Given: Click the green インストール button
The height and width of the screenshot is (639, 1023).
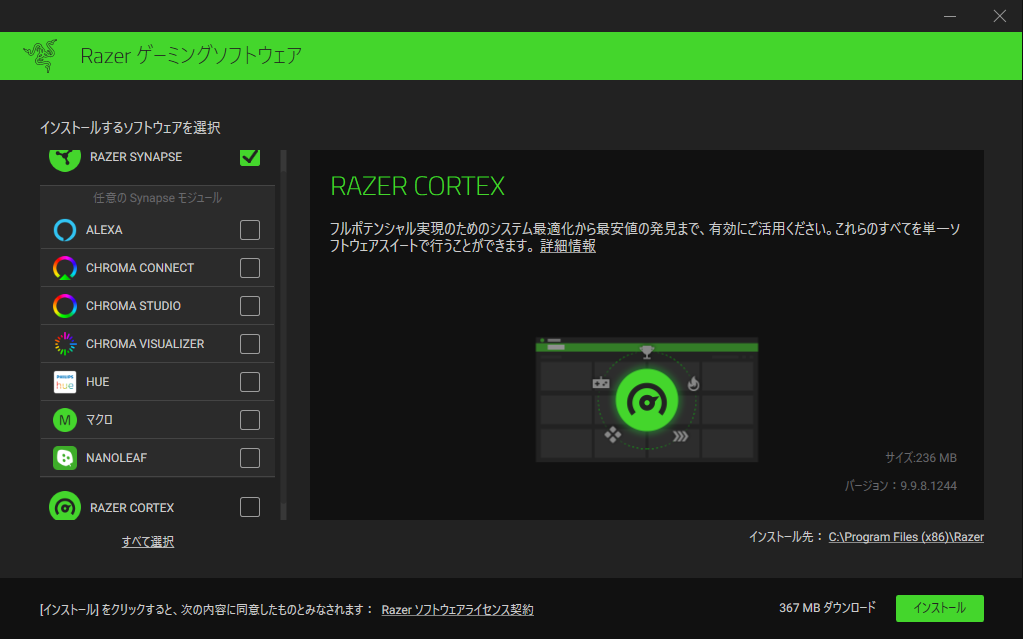Looking at the screenshot, I should click(939, 608).
